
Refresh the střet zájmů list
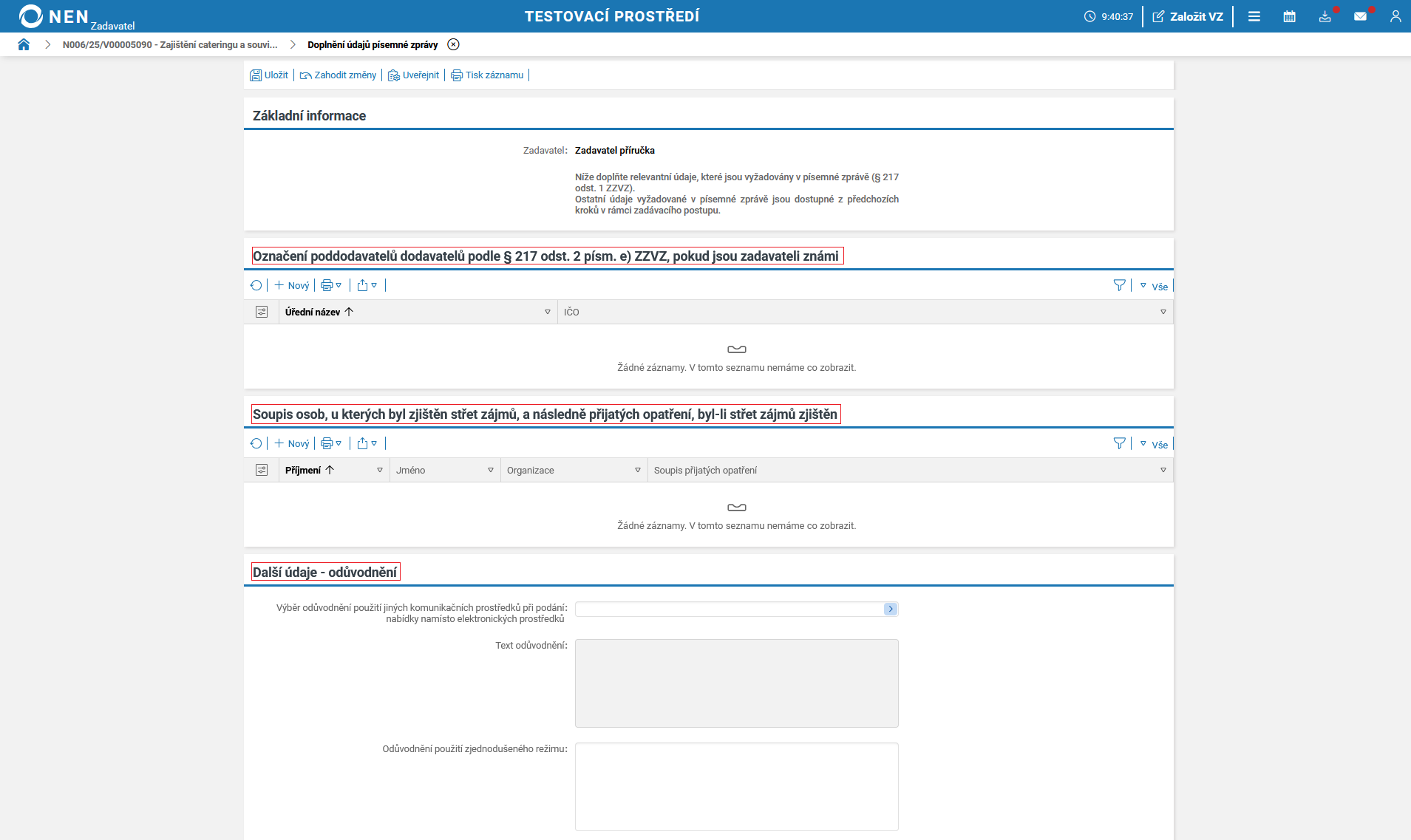point(256,443)
